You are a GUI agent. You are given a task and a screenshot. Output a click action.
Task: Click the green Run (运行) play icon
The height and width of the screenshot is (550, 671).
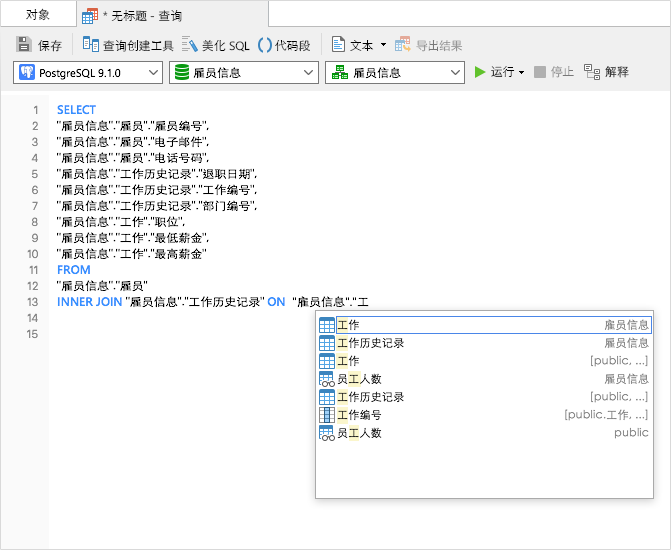pos(480,72)
